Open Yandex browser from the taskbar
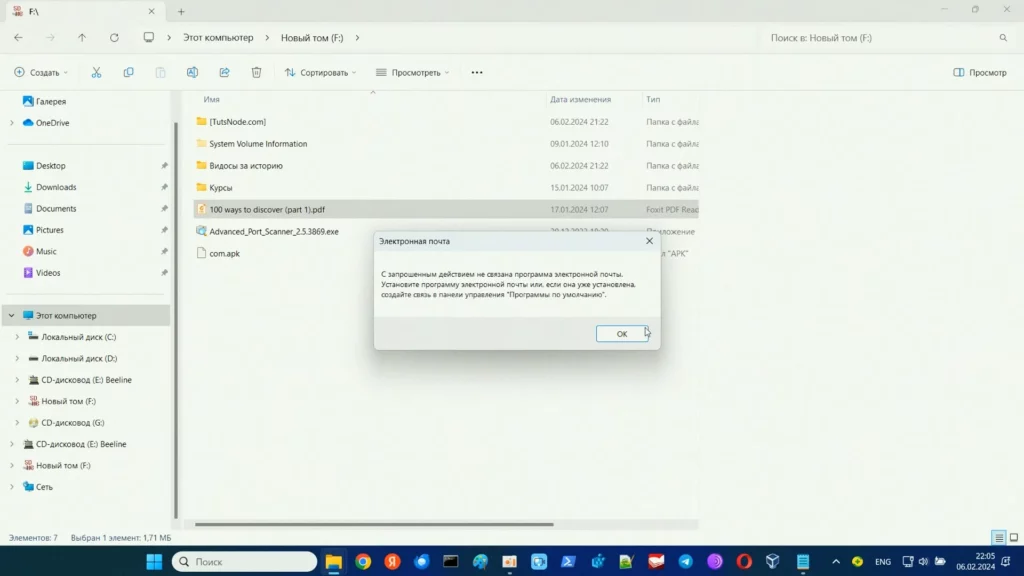This screenshot has width=1024, height=576. 392,562
